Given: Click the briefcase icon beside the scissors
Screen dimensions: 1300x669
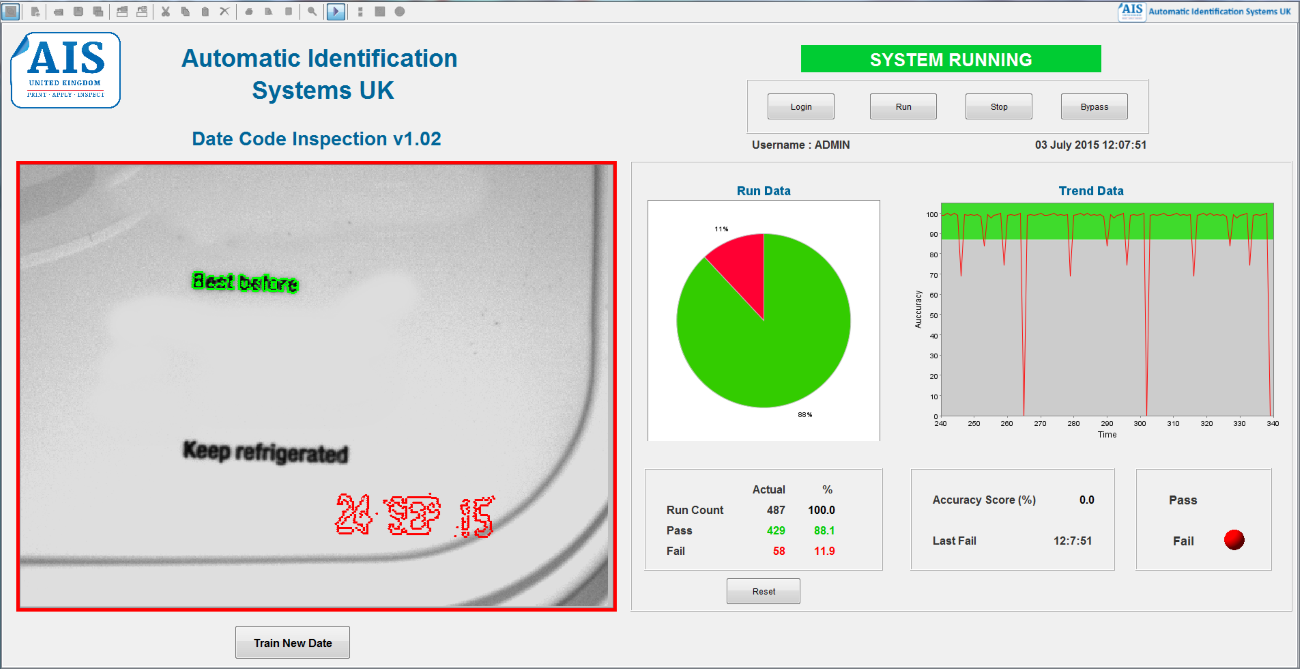Looking at the screenshot, I should point(141,12).
